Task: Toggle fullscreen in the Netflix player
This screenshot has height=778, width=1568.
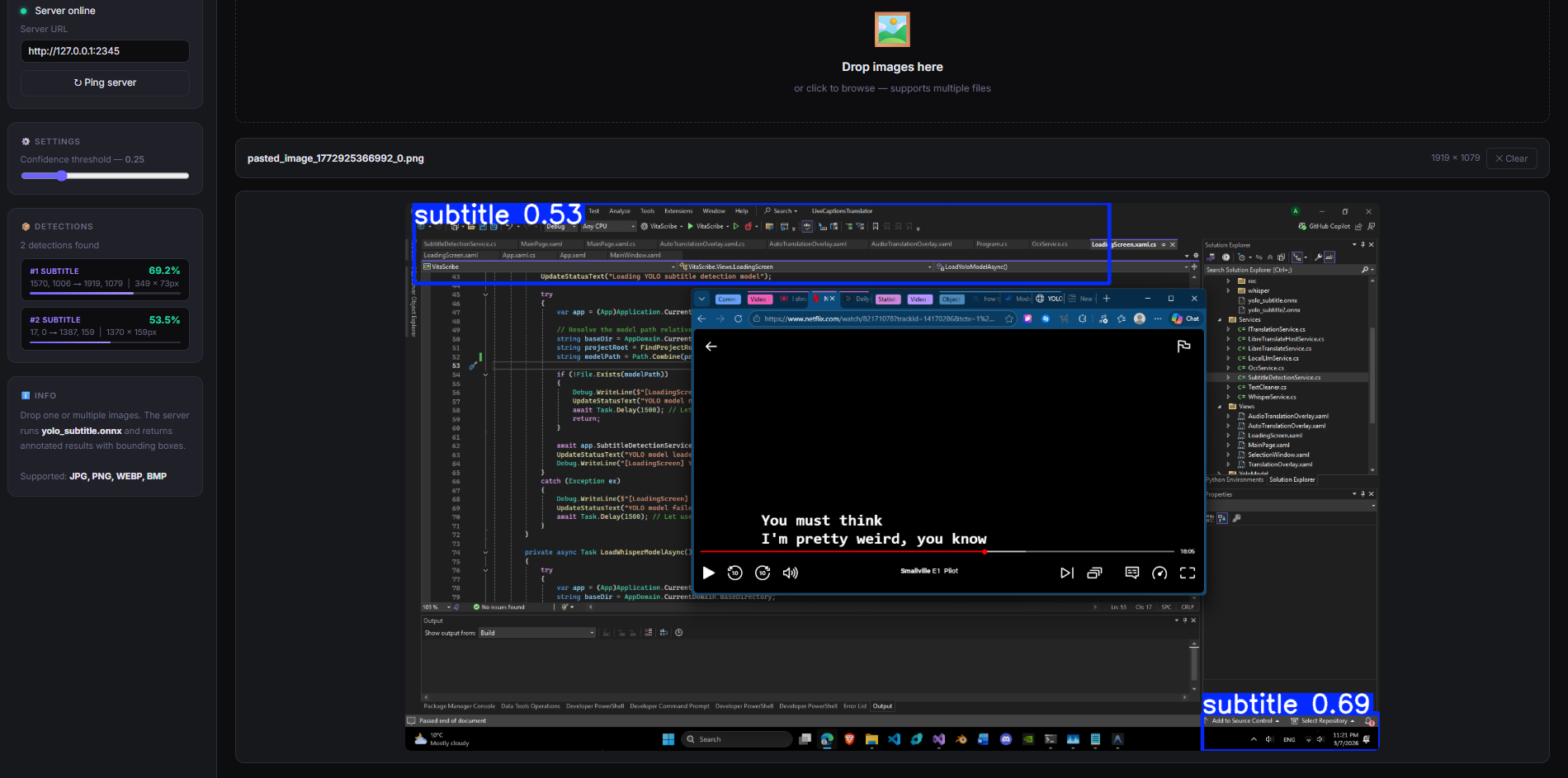Action: (1188, 573)
